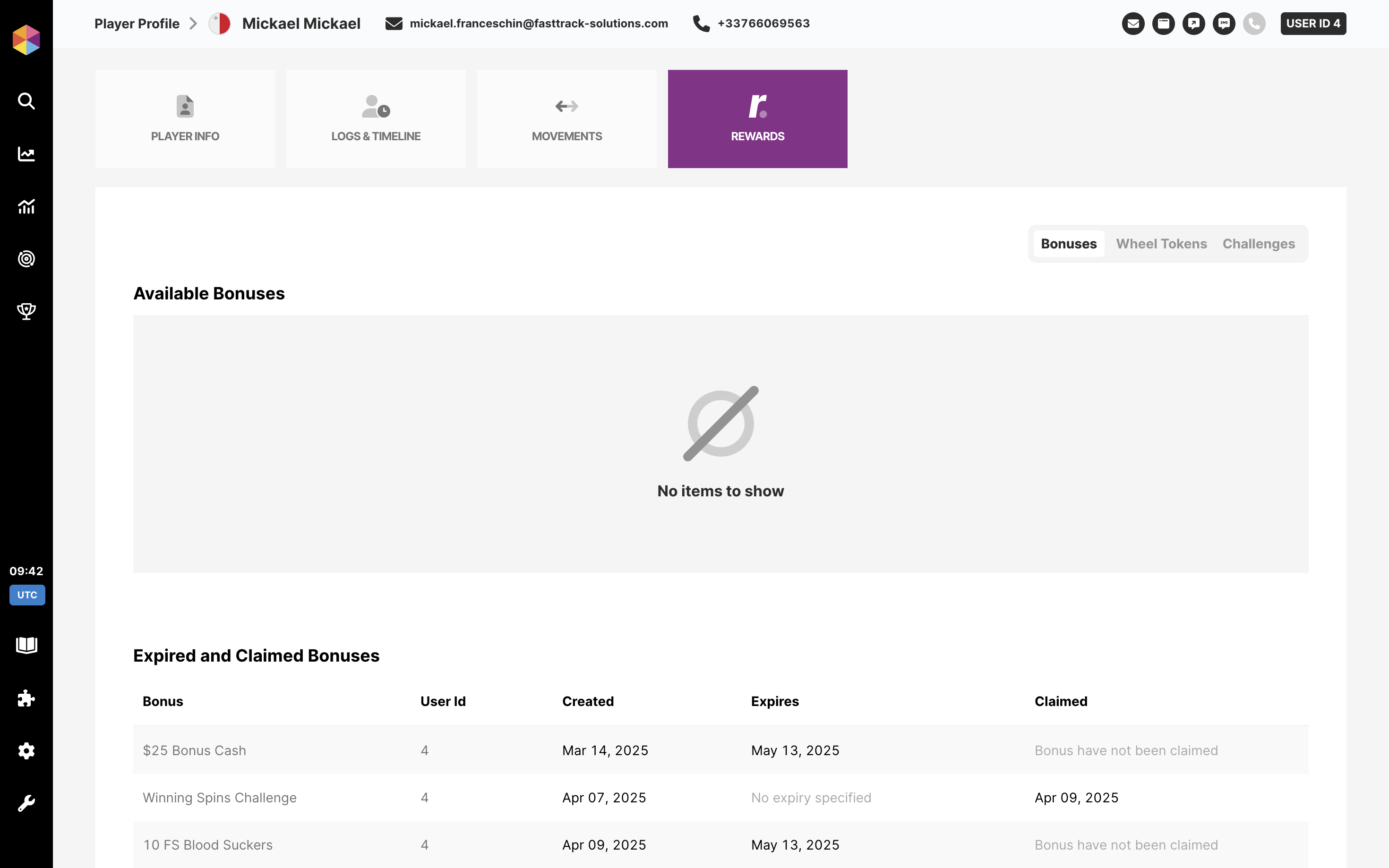Open the Player Info tab
The image size is (1389, 868).
pos(185,119)
